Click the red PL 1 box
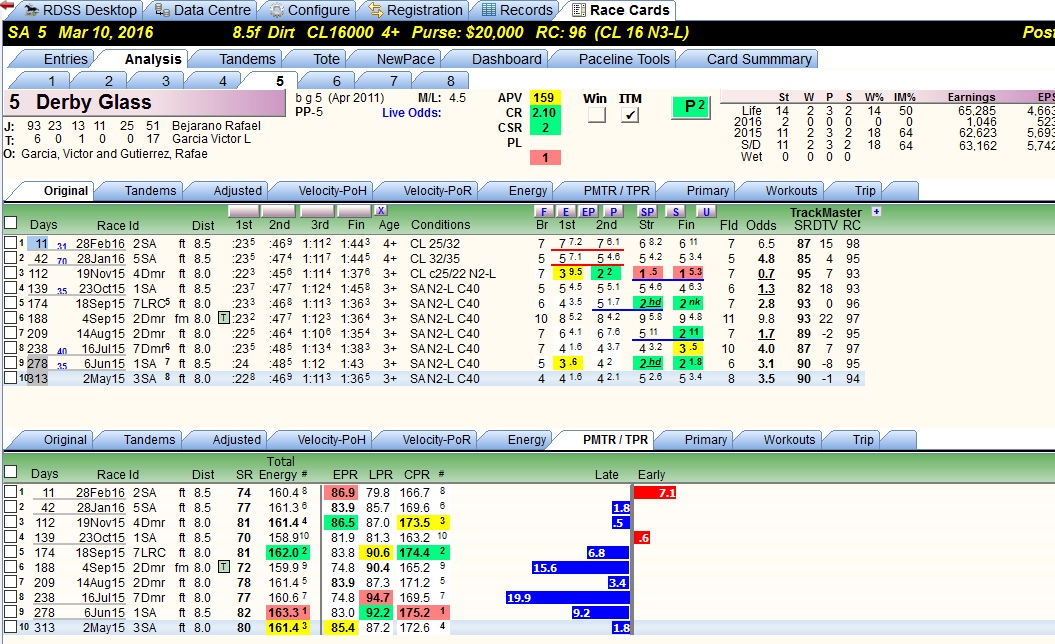 point(545,157)
